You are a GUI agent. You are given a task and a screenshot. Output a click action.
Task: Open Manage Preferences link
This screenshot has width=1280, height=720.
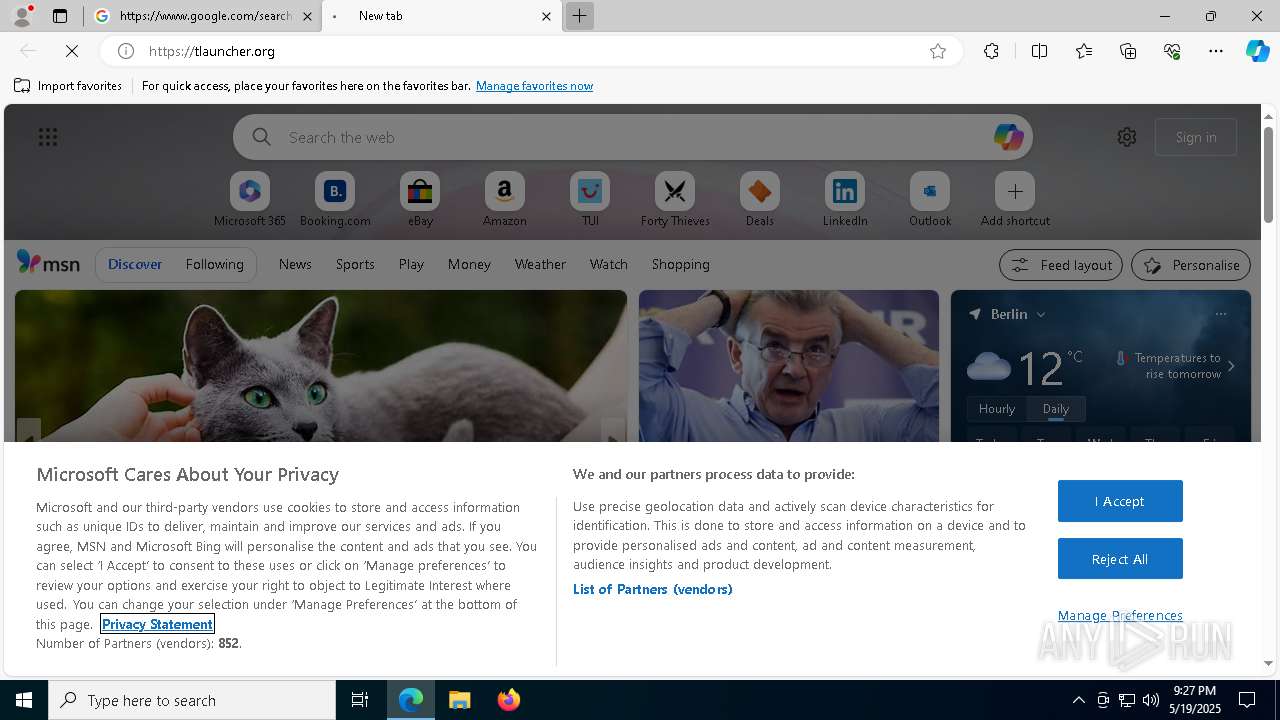(1120, 615)
